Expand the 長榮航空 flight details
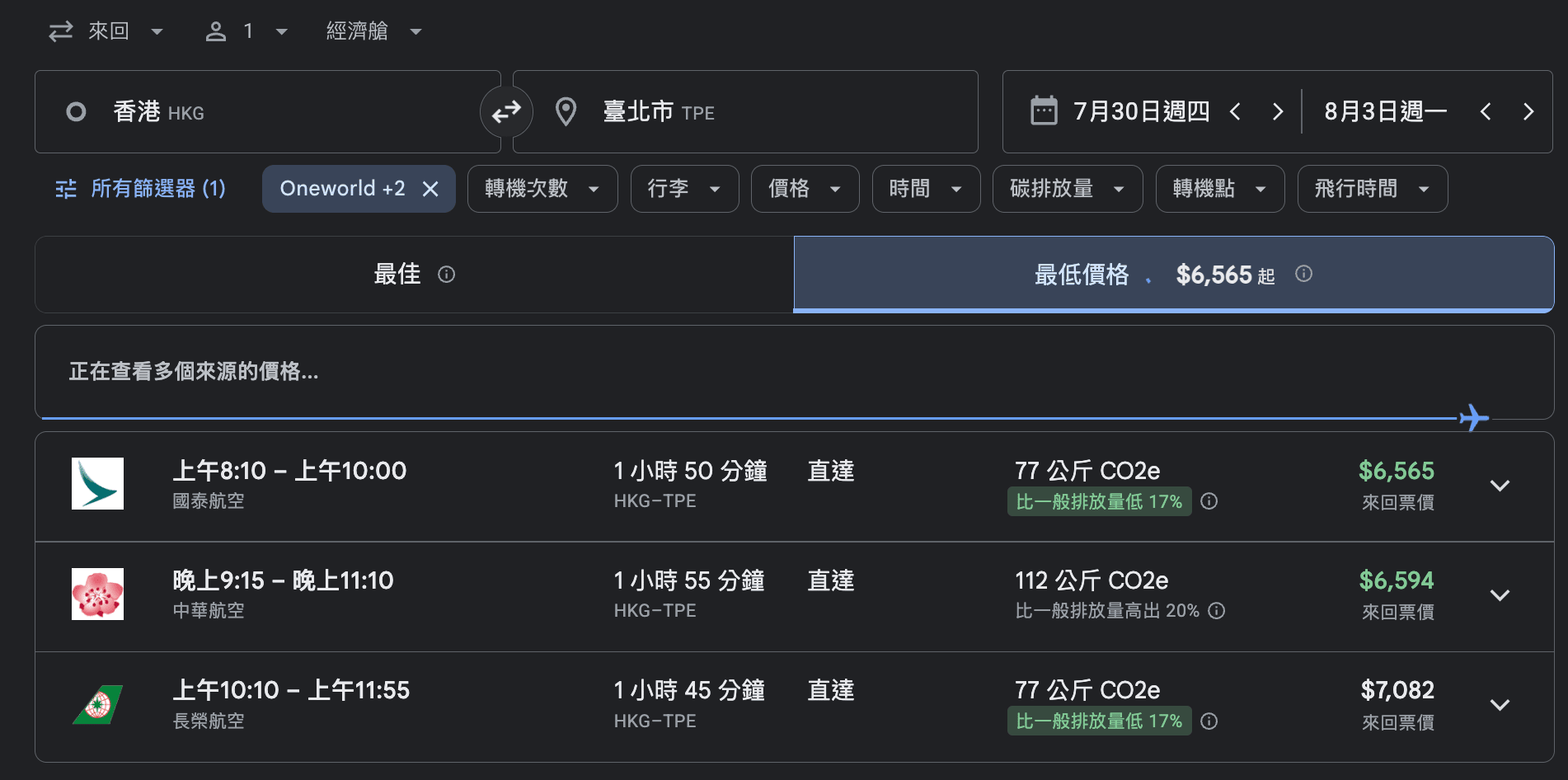Image resolution: width=1568 pixels, height=780 pixels. (1500, 705)
